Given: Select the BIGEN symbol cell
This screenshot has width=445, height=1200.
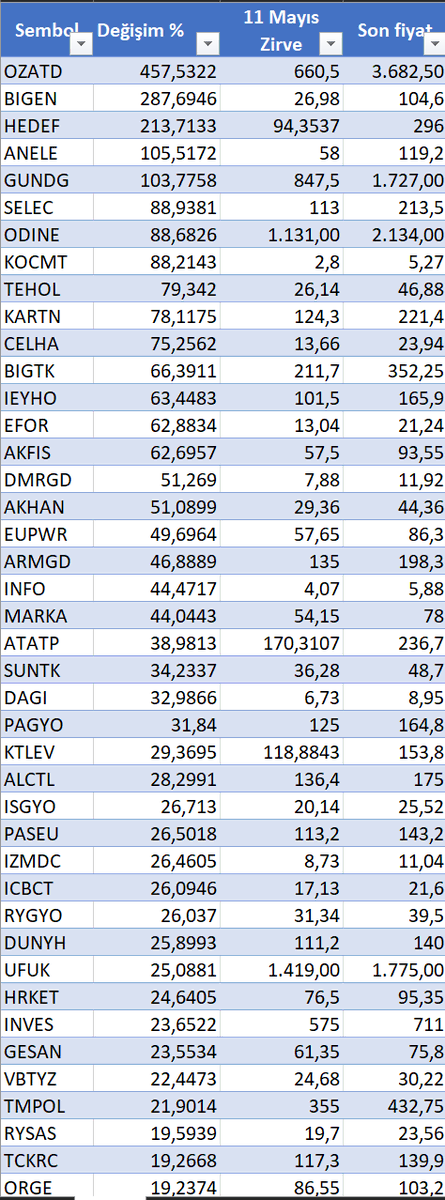Looking at the screenshot, I should (x=47, y=98).
